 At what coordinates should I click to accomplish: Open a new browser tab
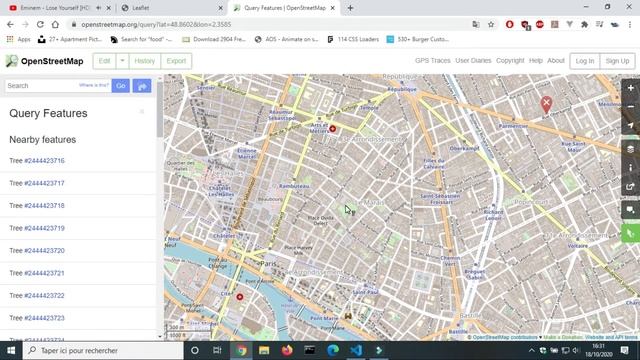[350, 8]
